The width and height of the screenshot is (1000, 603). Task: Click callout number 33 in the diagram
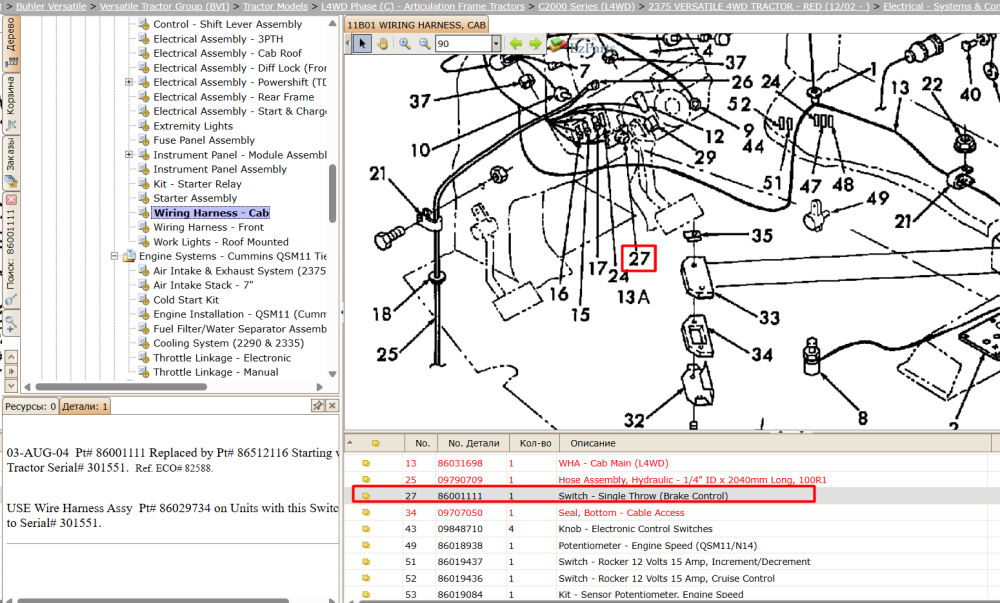coord(769,317)
